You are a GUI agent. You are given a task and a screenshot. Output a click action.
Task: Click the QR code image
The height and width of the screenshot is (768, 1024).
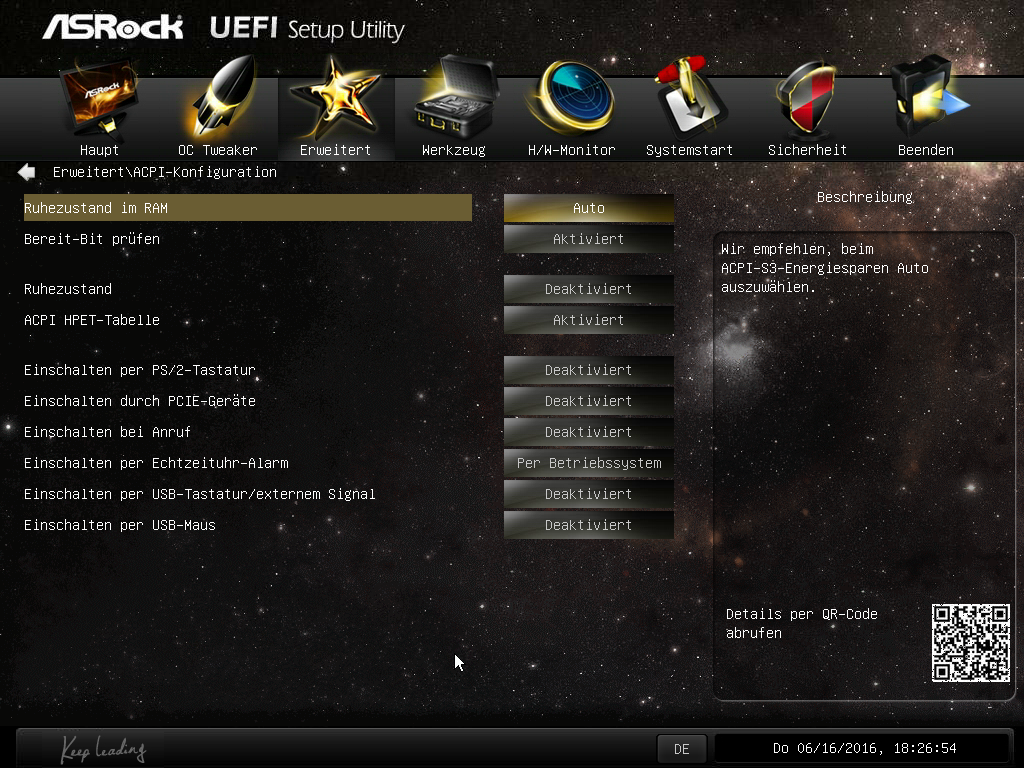970,643
